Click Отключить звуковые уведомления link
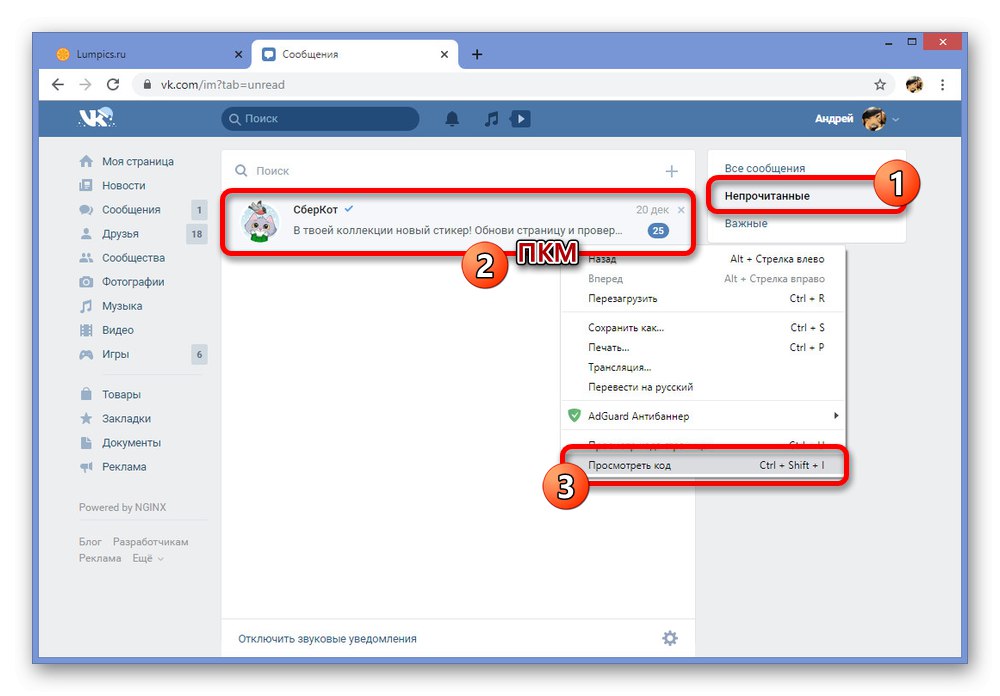 tap(327, 639)
